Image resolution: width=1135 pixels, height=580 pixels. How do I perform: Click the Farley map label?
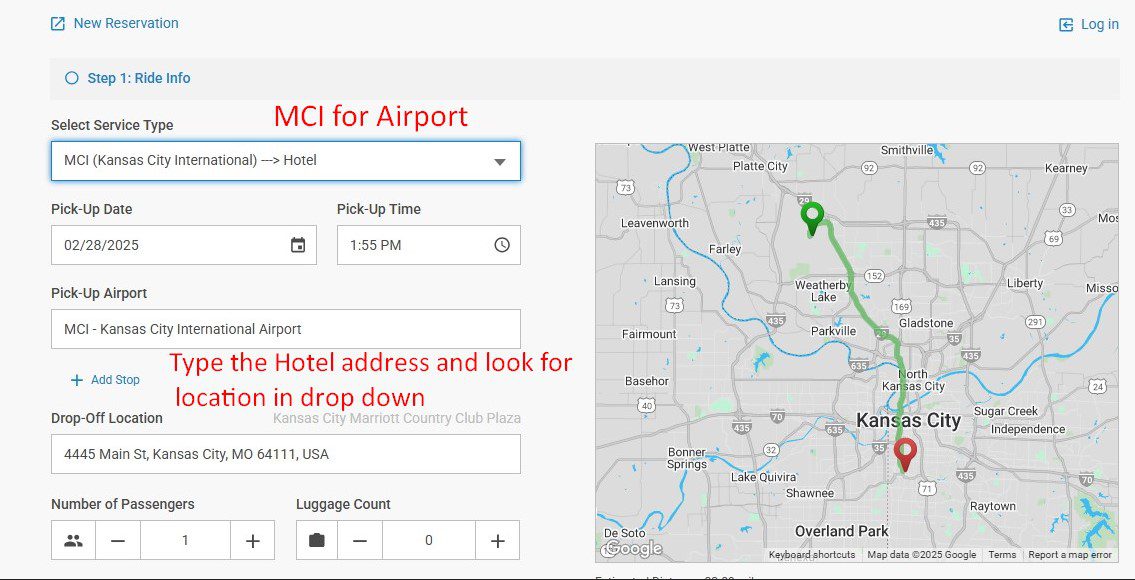725,249
